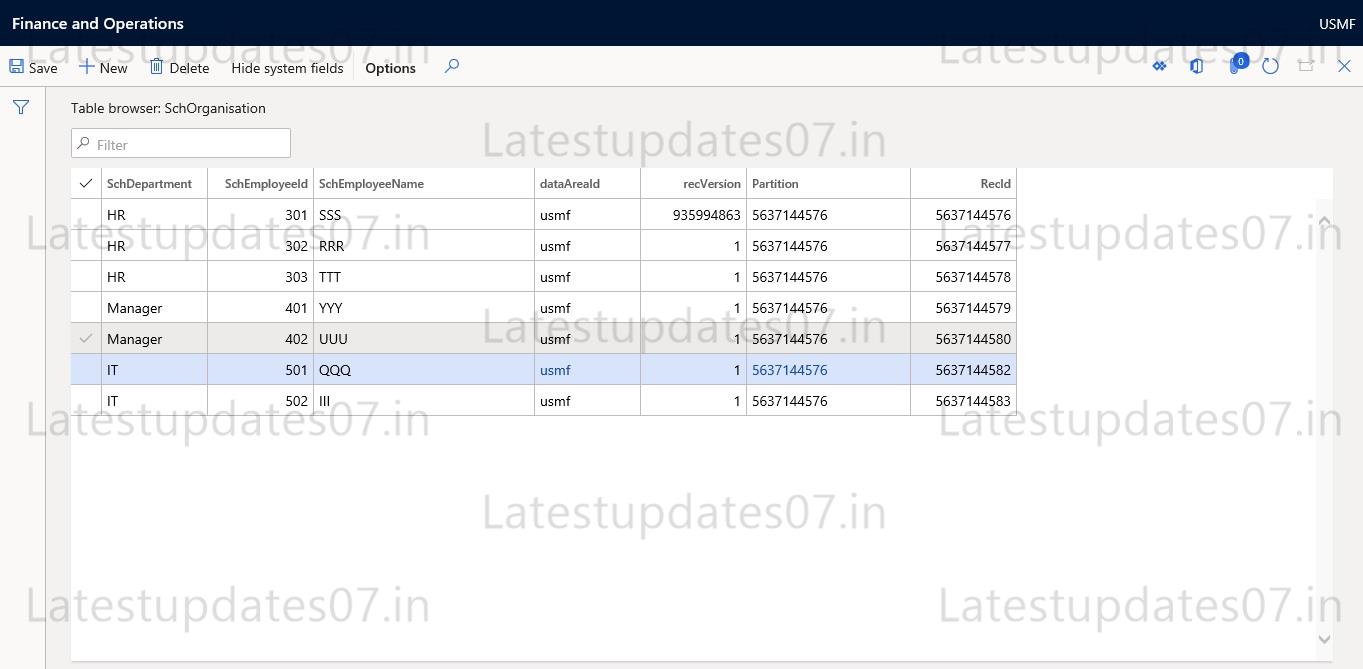Click the usmf dataAreaId link in selected row
The width and height of the screenshot is (1363, 669).
pyautogui.click(x=554, y=370)
